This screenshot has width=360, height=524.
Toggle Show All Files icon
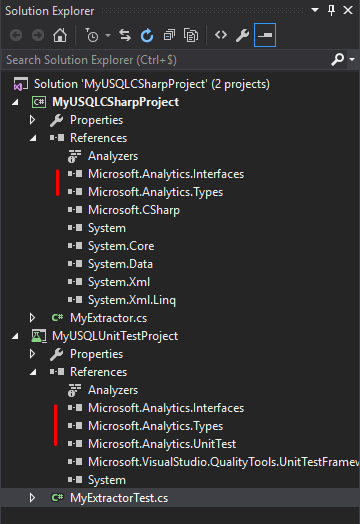point(191,35)
